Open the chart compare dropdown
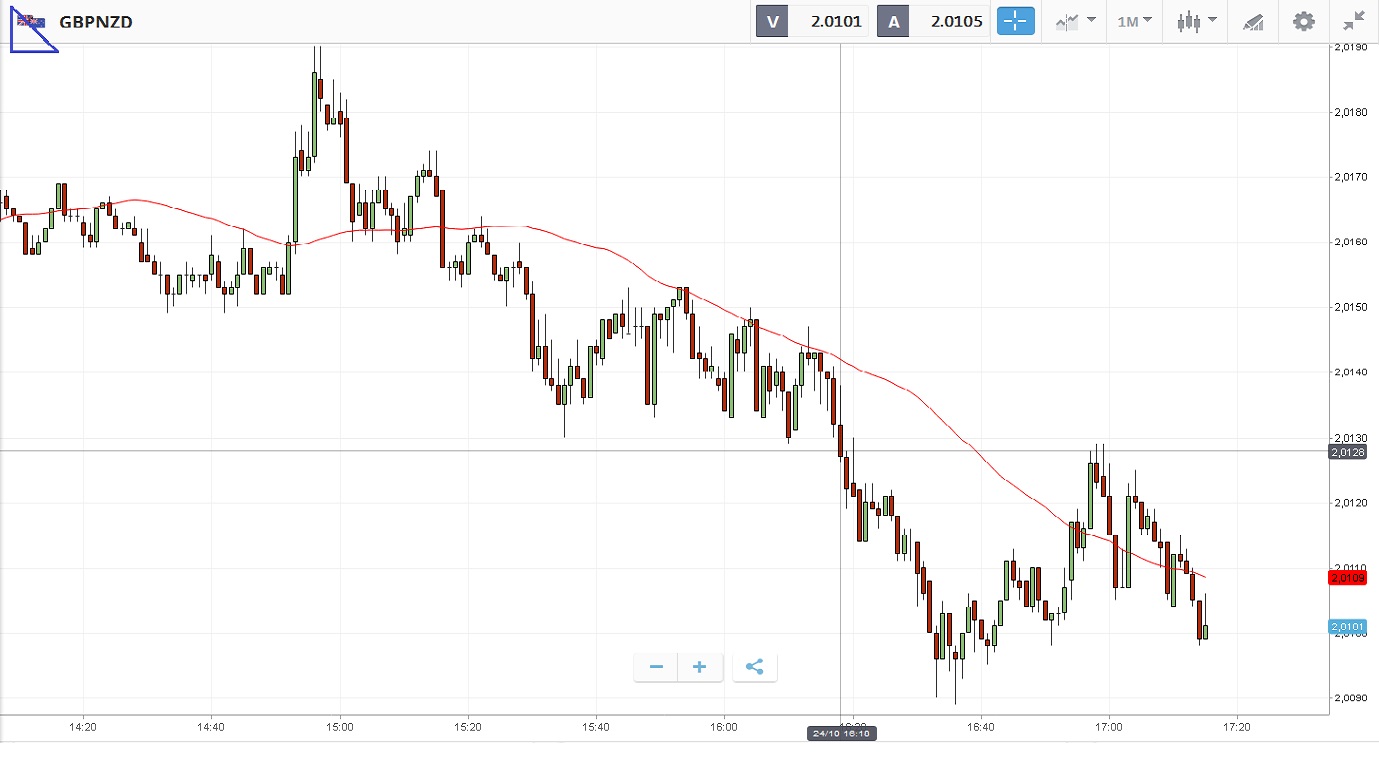This screenshot has width=1379, height=782. 1075,21
